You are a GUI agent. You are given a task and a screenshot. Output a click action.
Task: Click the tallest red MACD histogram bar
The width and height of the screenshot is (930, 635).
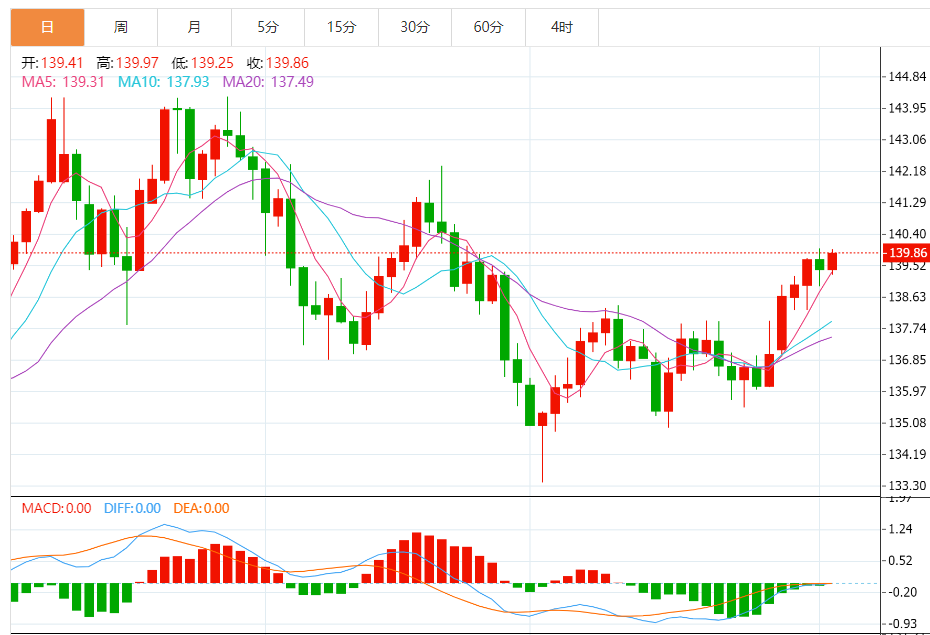point(416,558)
